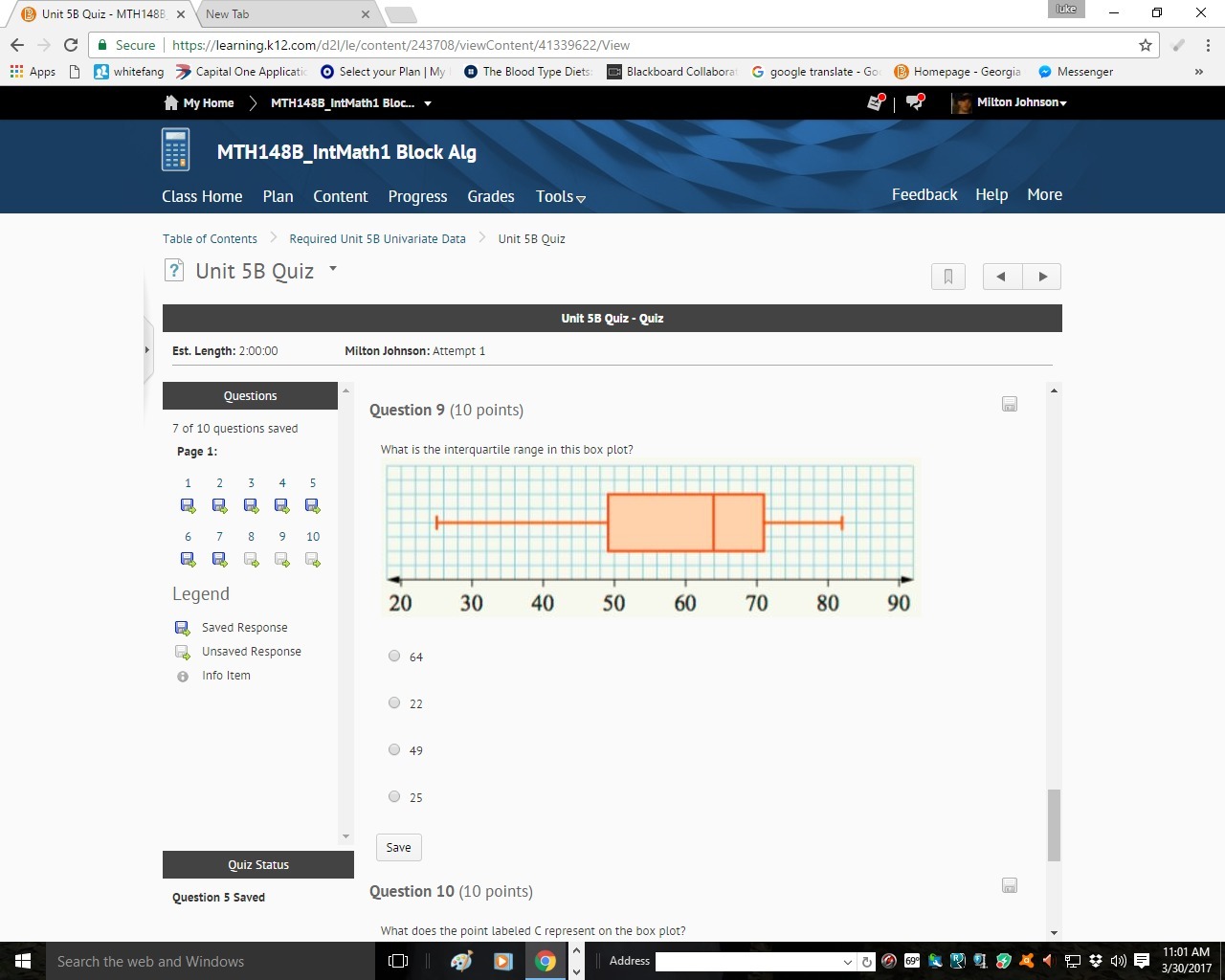Viewport: 1225px width, 980px height.
Task: Open the notifications icon in the navbar
Action: [x=876, y=102]
